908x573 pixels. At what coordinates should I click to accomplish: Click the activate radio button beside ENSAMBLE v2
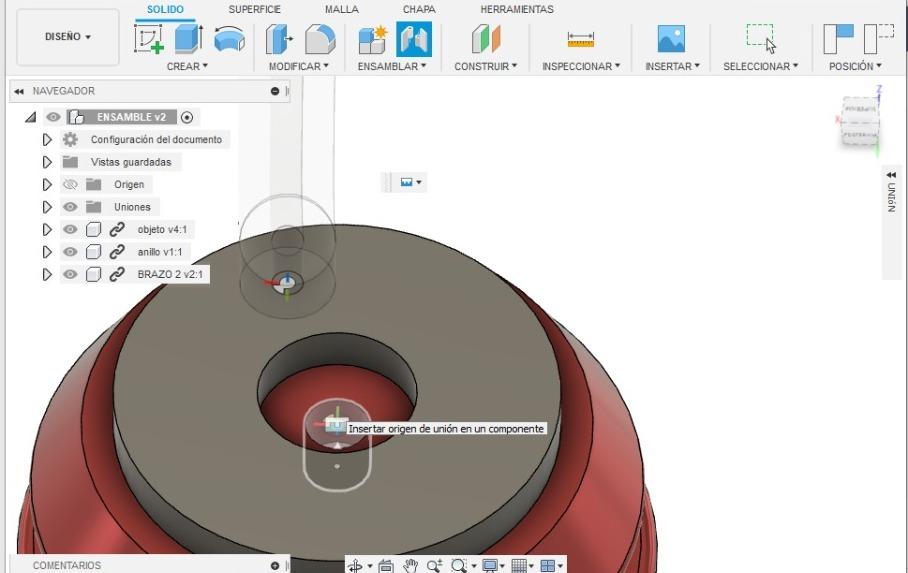click(x=186, y=117)
